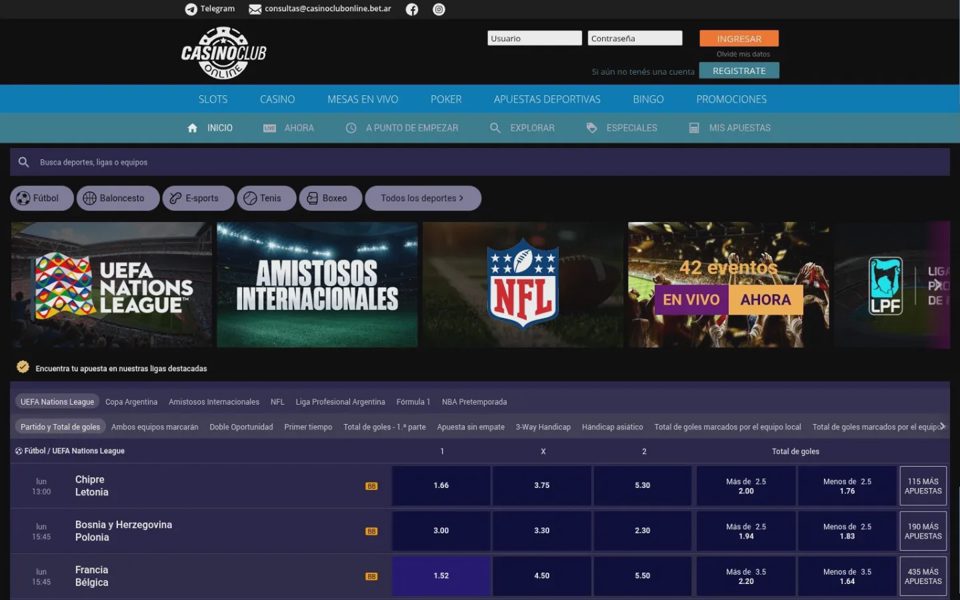Click the Casino Club Online logo
This screenshot has height=600, width=960.
point(223,53)
